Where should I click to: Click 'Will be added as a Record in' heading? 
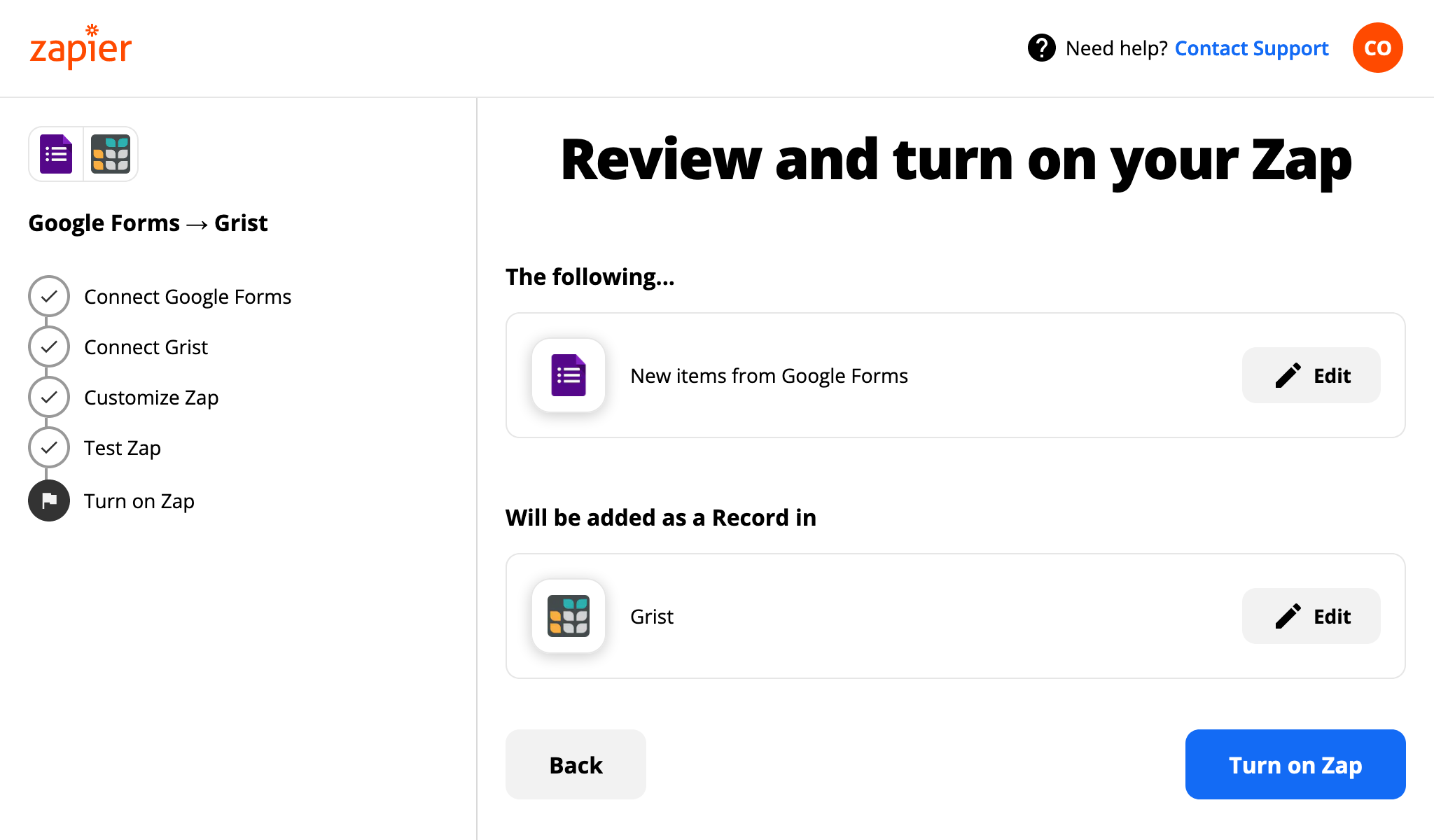661,518
